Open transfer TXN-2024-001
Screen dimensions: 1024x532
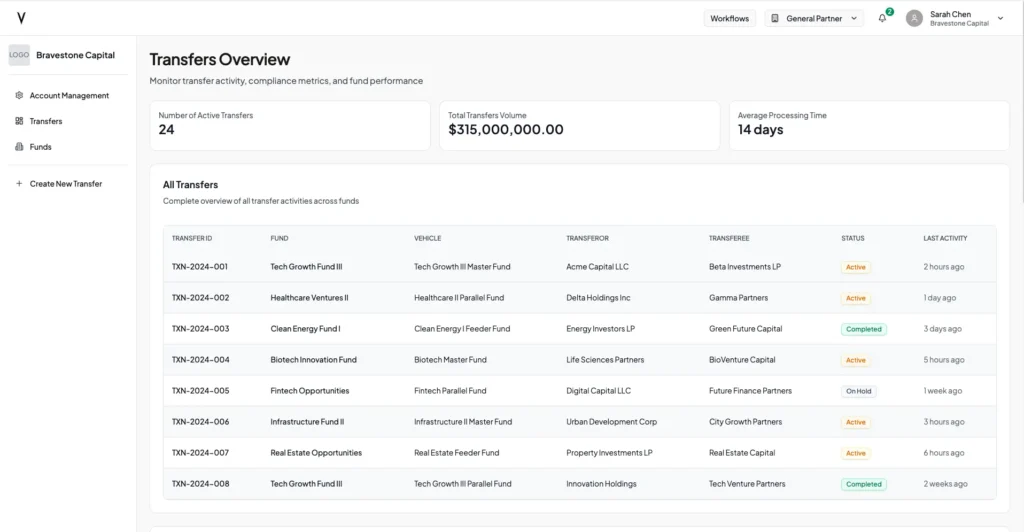pos(200,267)
